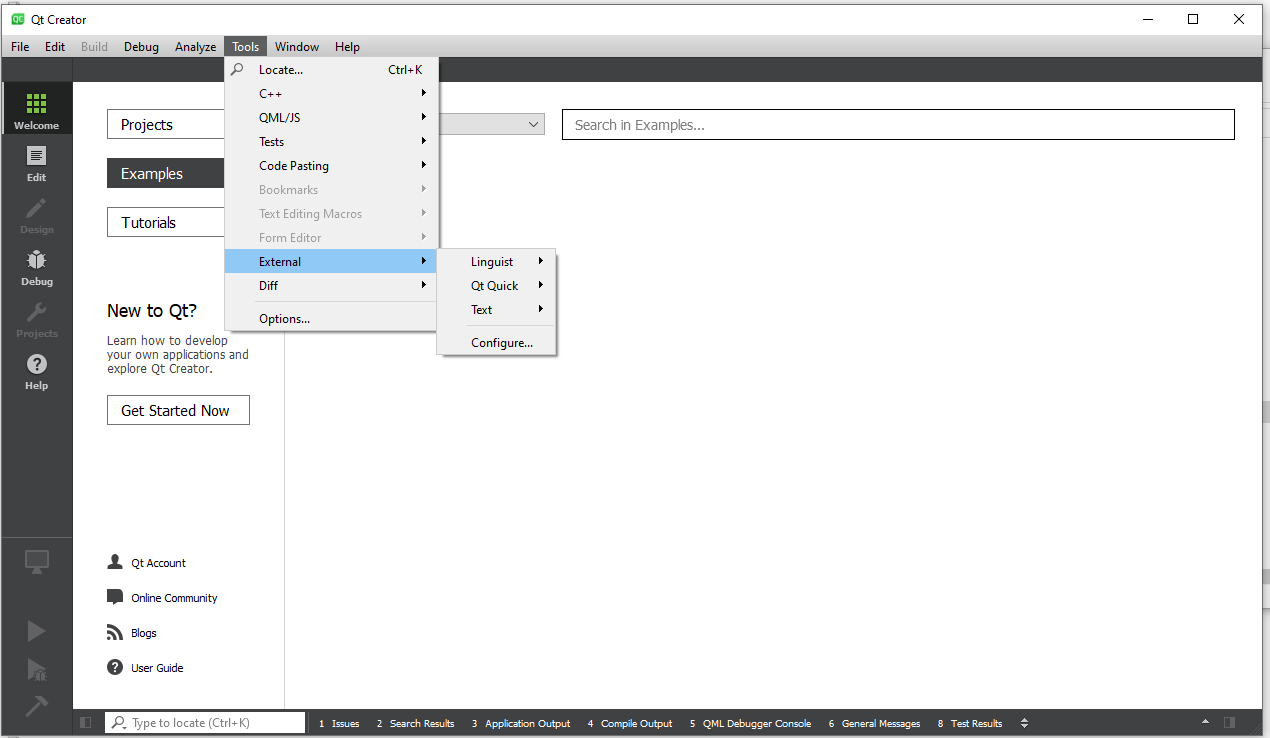Expand the QML/JS submenu
Image resolution: width=1270 pixels, height=738 pixels.
pos(332,117)
